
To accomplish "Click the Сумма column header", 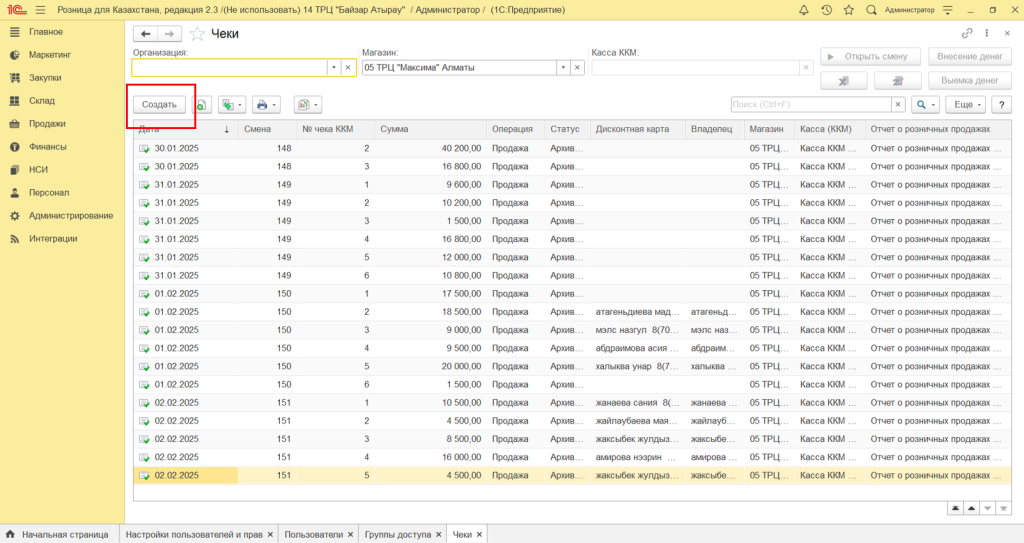I will 430,129.
